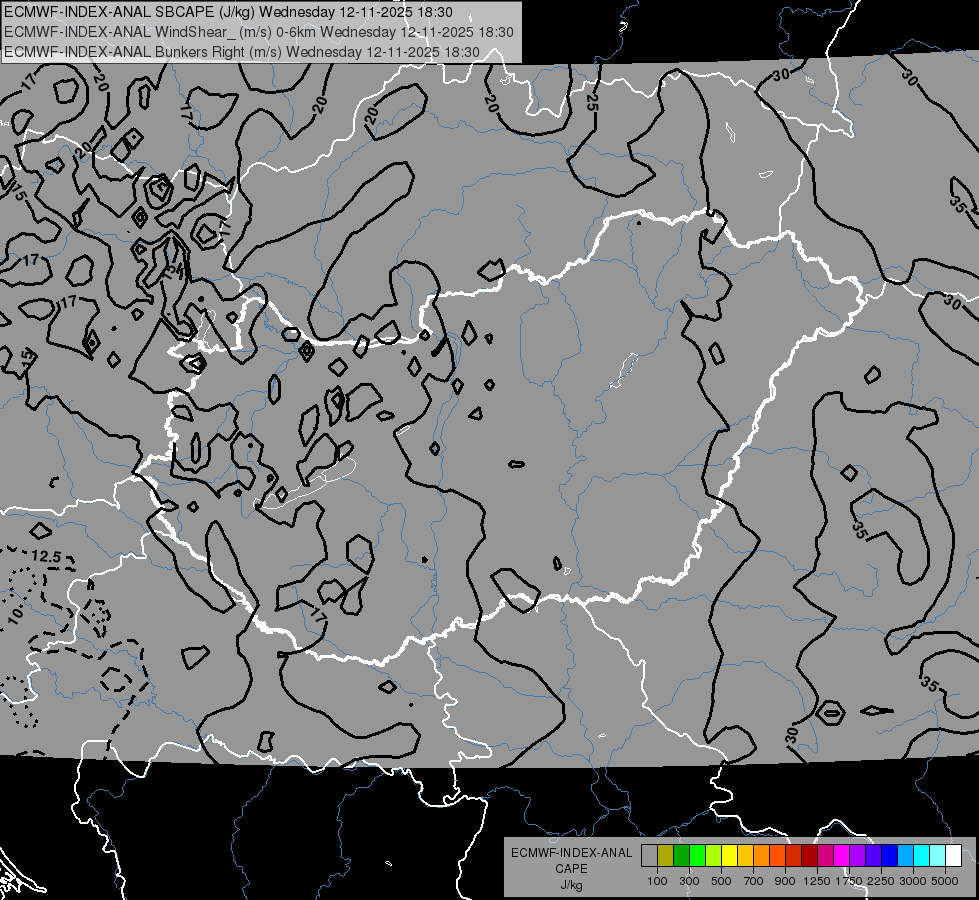The height and width of the screenshot is (900, 979).
Task: Click the 5000 legend scale value
Action: tap(945, 881)
